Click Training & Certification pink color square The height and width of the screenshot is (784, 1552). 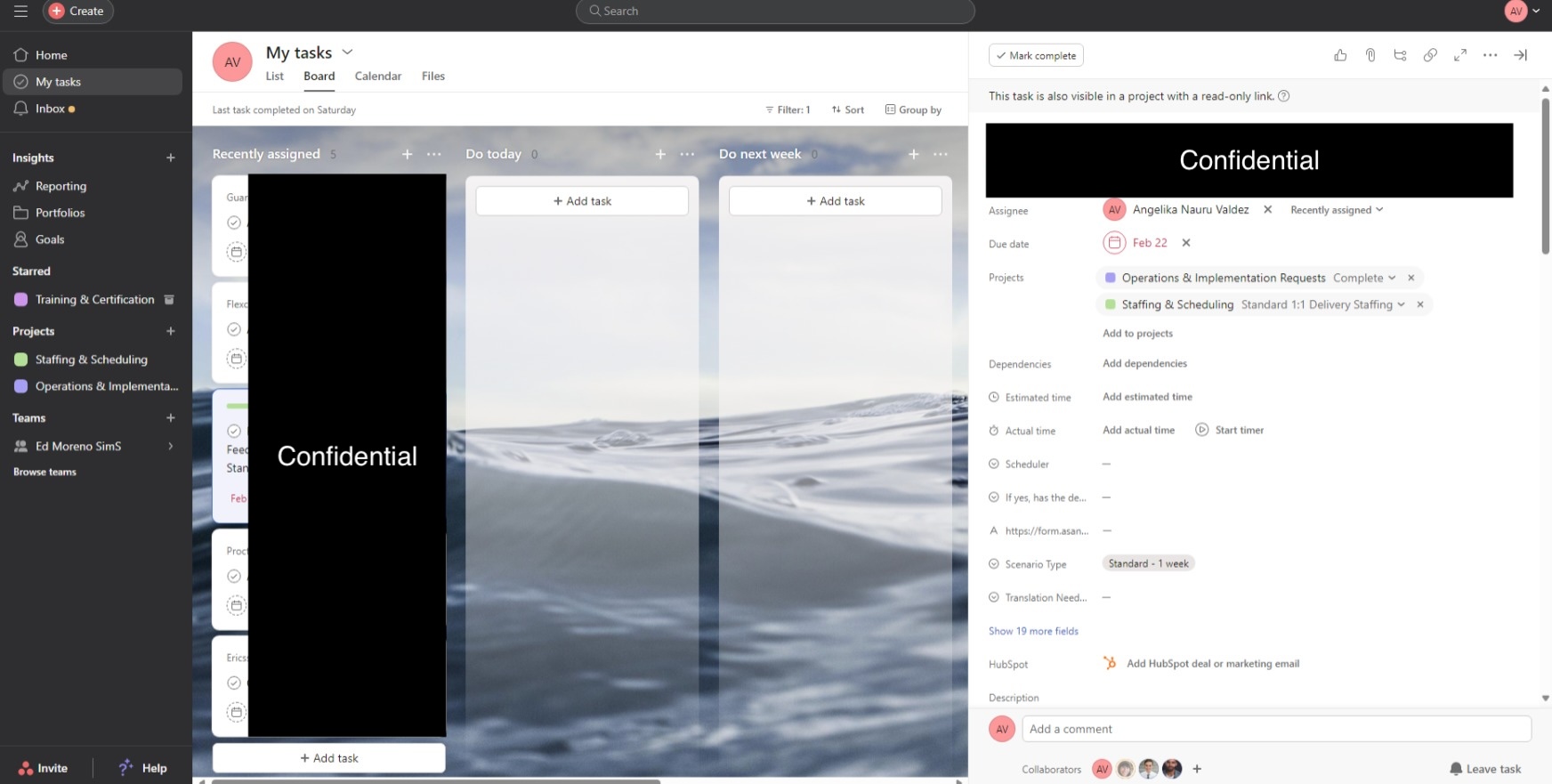[21, 300]
